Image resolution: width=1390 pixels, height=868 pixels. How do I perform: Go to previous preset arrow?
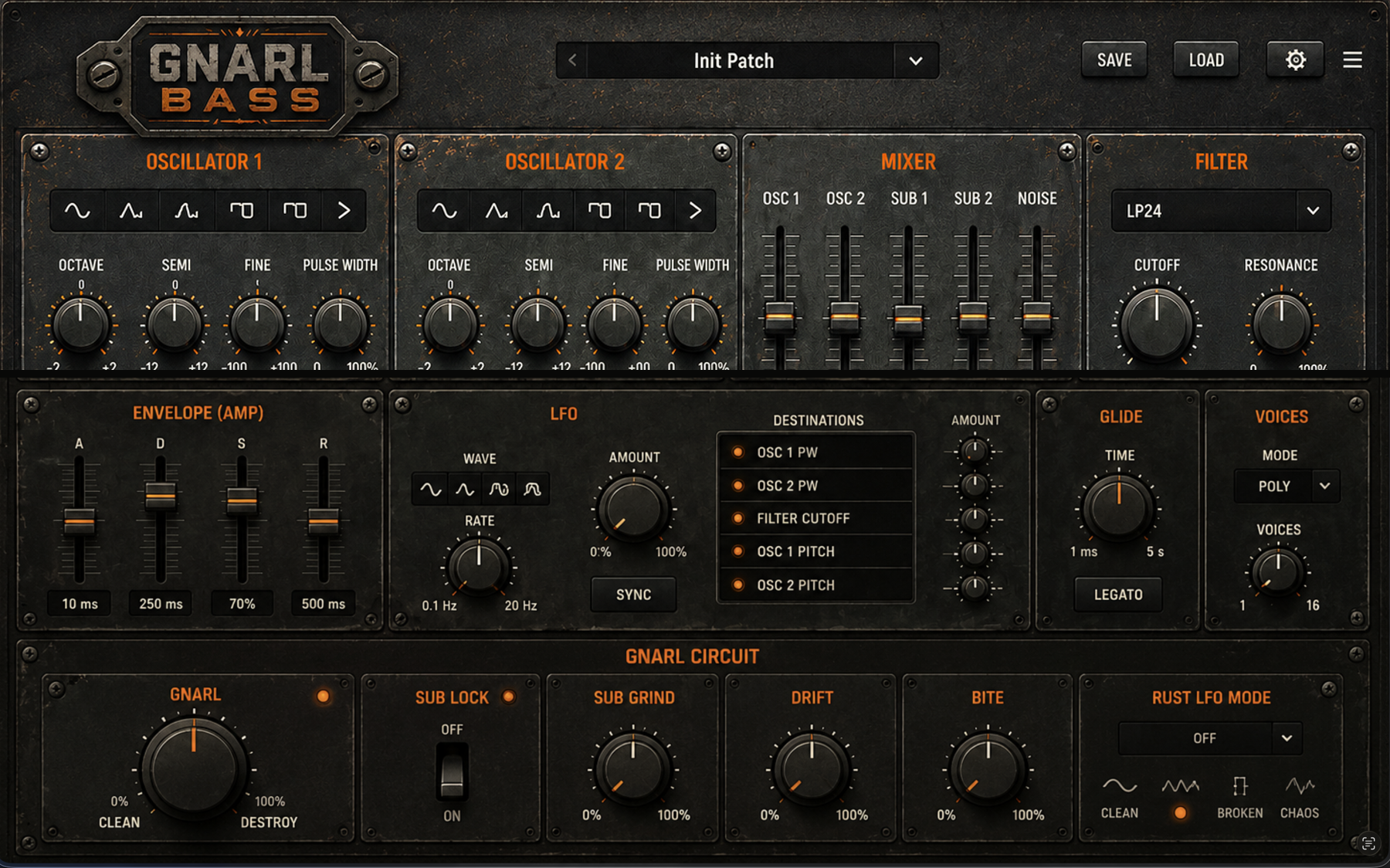(x=572, y=60)
